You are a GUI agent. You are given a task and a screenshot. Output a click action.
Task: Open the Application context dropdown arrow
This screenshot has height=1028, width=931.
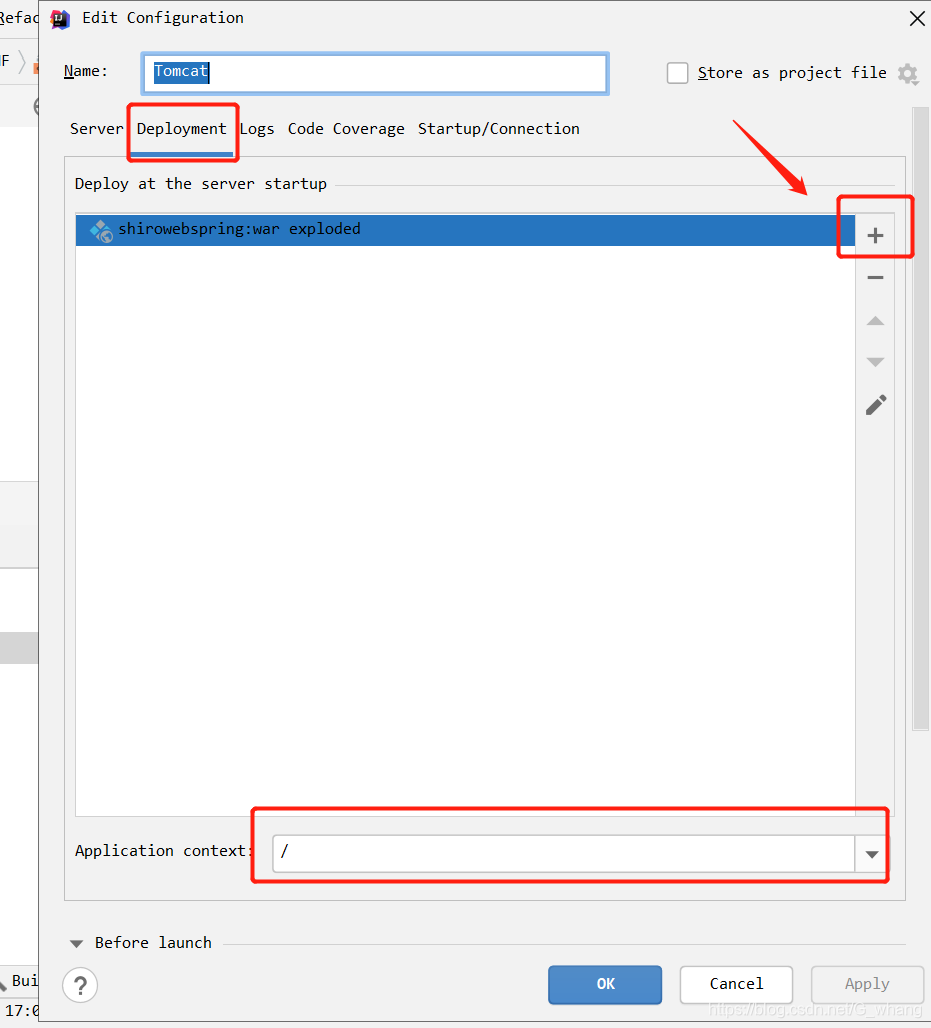tap(871, 854)
